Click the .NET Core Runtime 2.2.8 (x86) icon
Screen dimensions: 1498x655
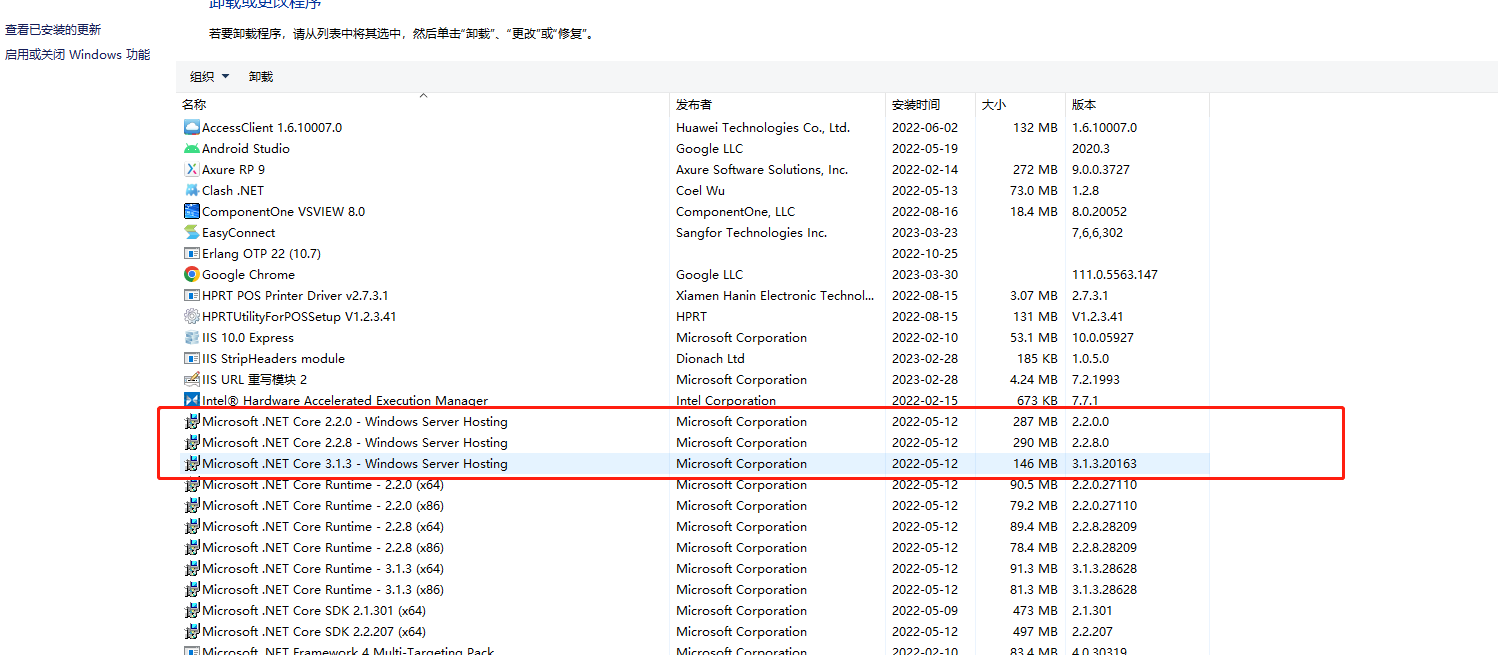[x=192, y=547]
